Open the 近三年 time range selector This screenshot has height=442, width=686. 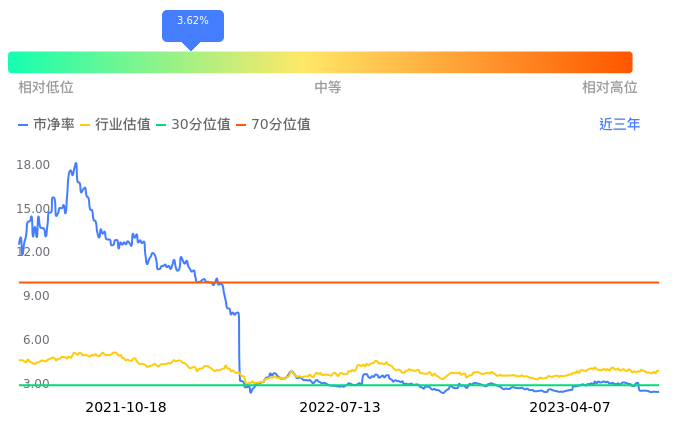click(619, 125)
